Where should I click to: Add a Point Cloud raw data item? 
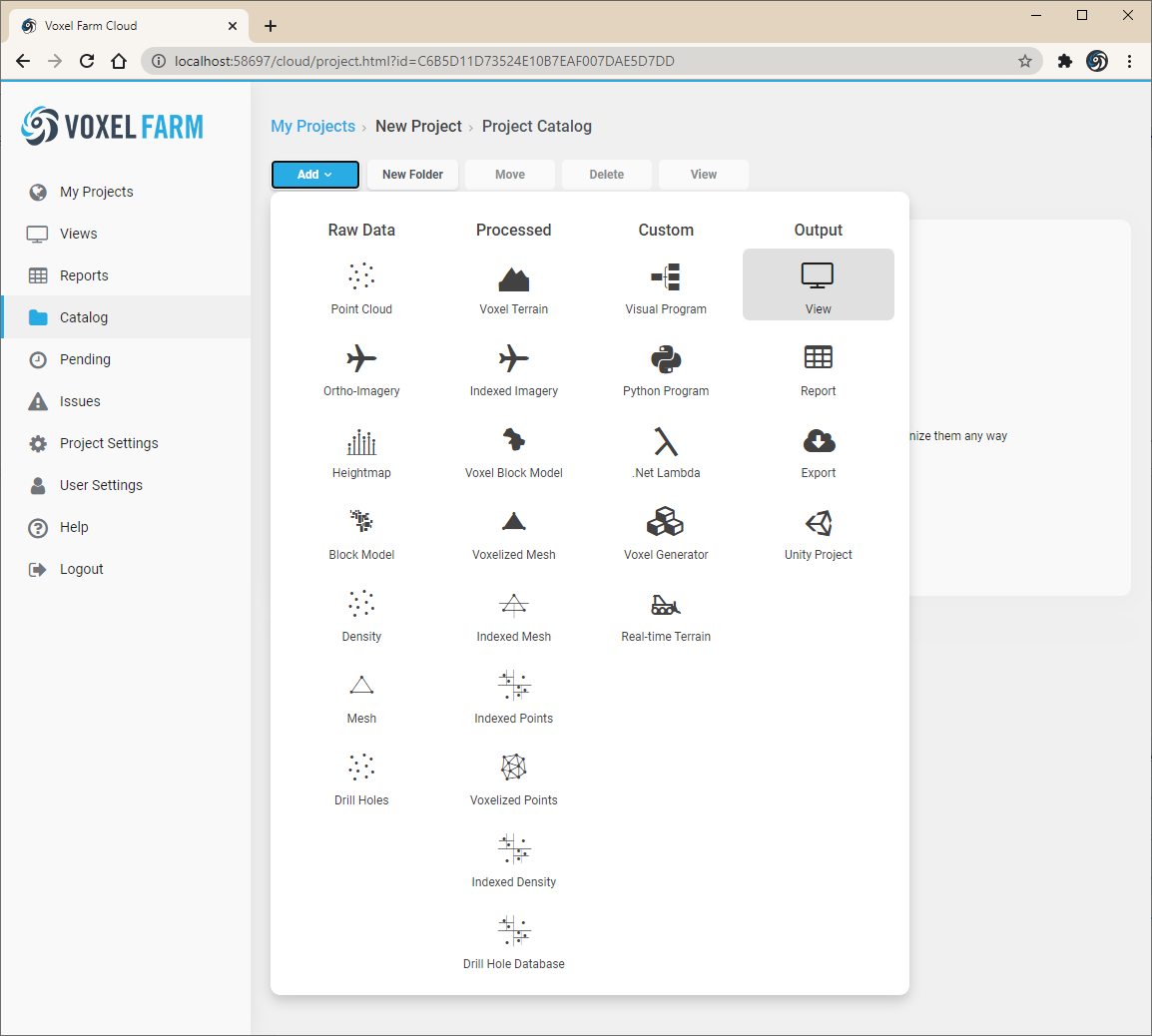tap(361, 288)
